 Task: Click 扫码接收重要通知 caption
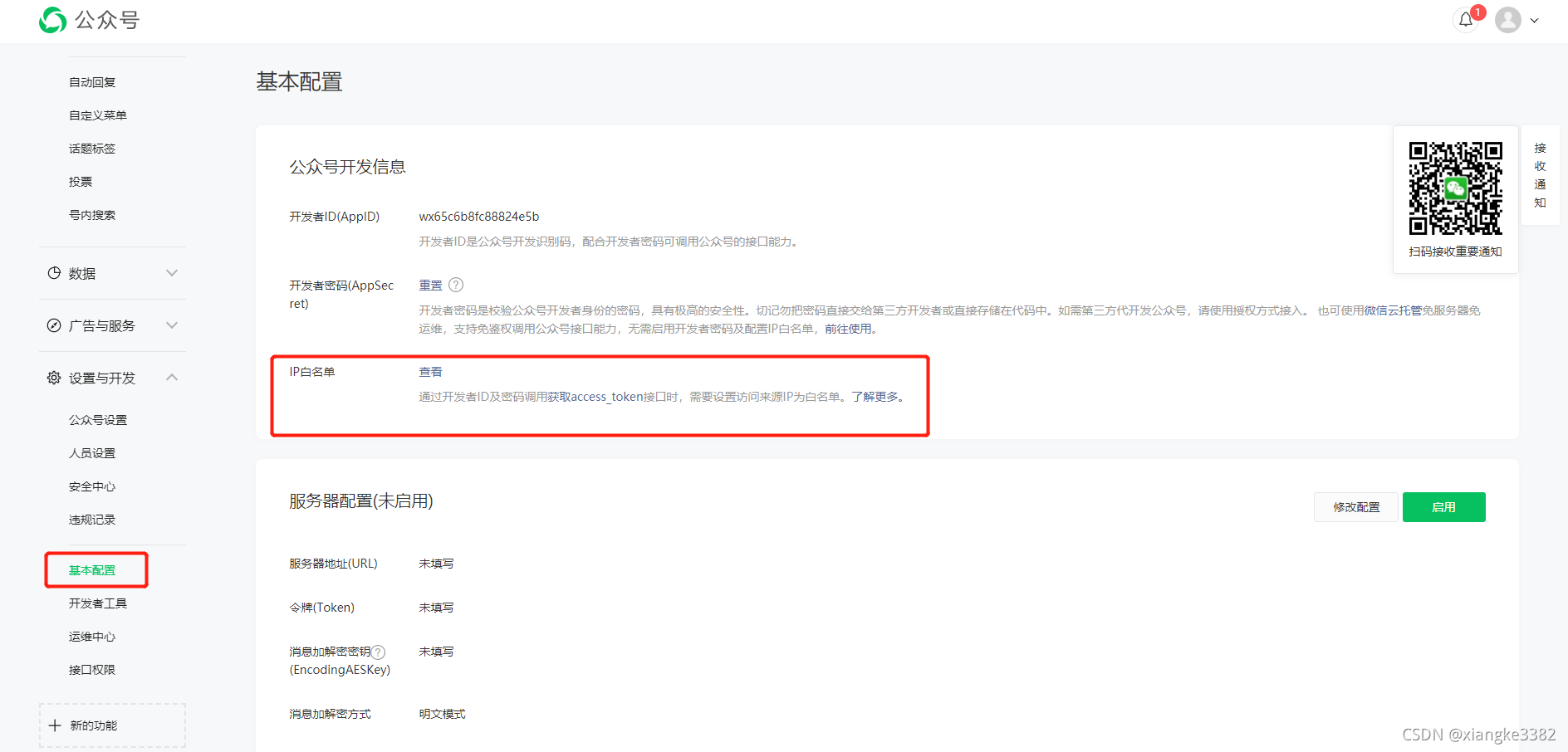click(1455, 251)
